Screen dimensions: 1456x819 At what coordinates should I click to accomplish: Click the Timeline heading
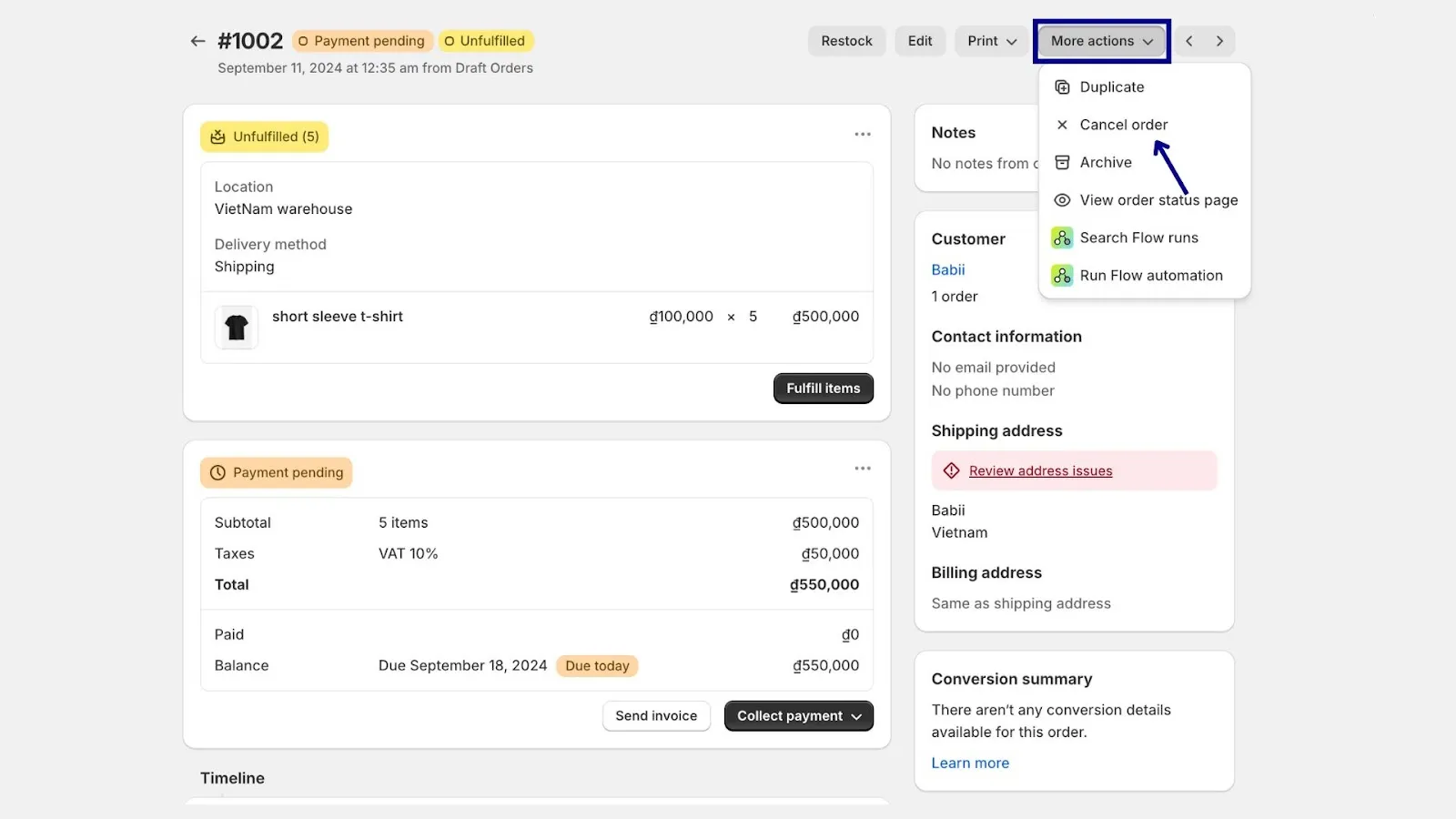(x=232, y=778)
